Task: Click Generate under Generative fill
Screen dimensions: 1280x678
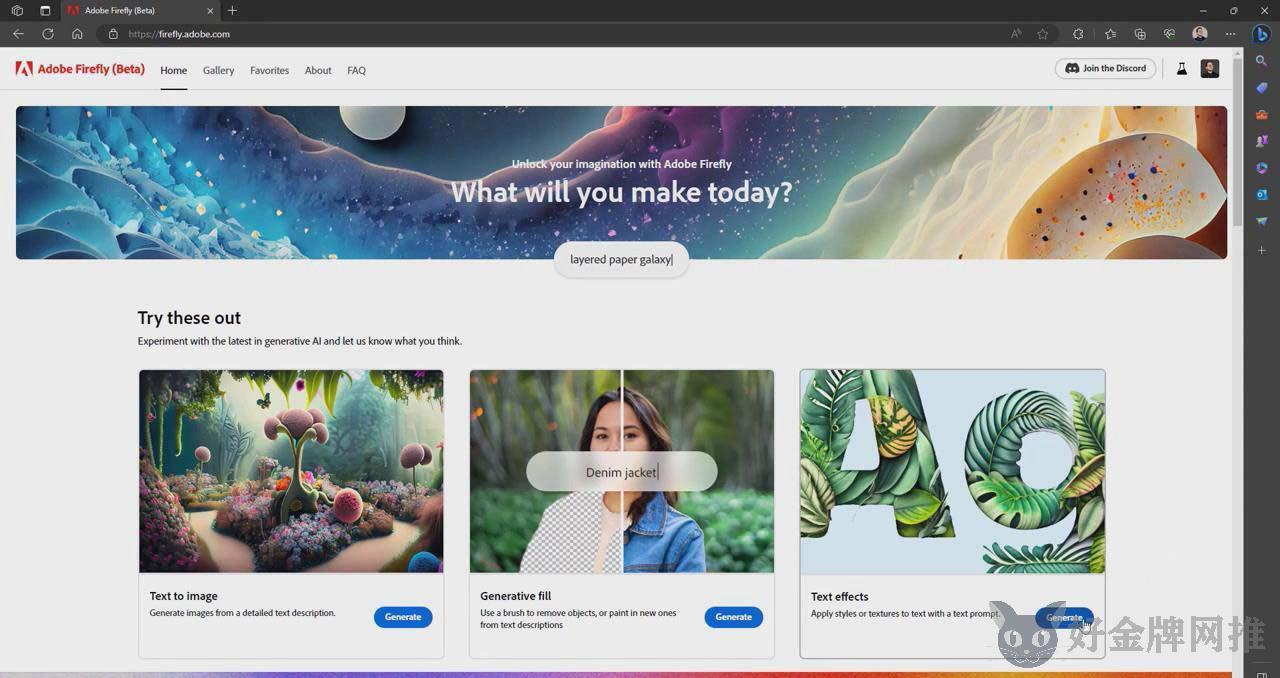Action: (733, 617)
